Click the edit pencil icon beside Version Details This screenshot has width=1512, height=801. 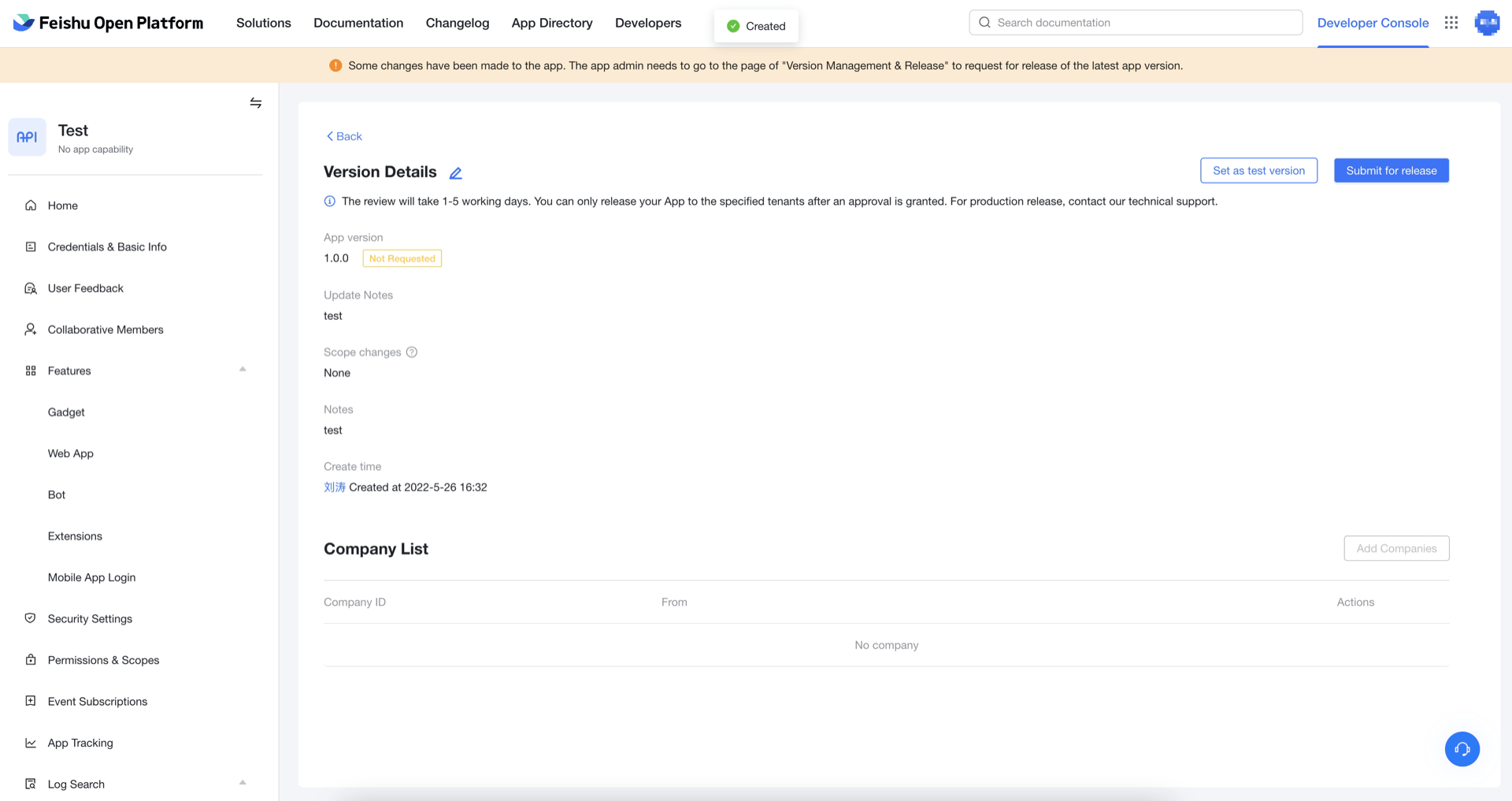tap(455, 173)
